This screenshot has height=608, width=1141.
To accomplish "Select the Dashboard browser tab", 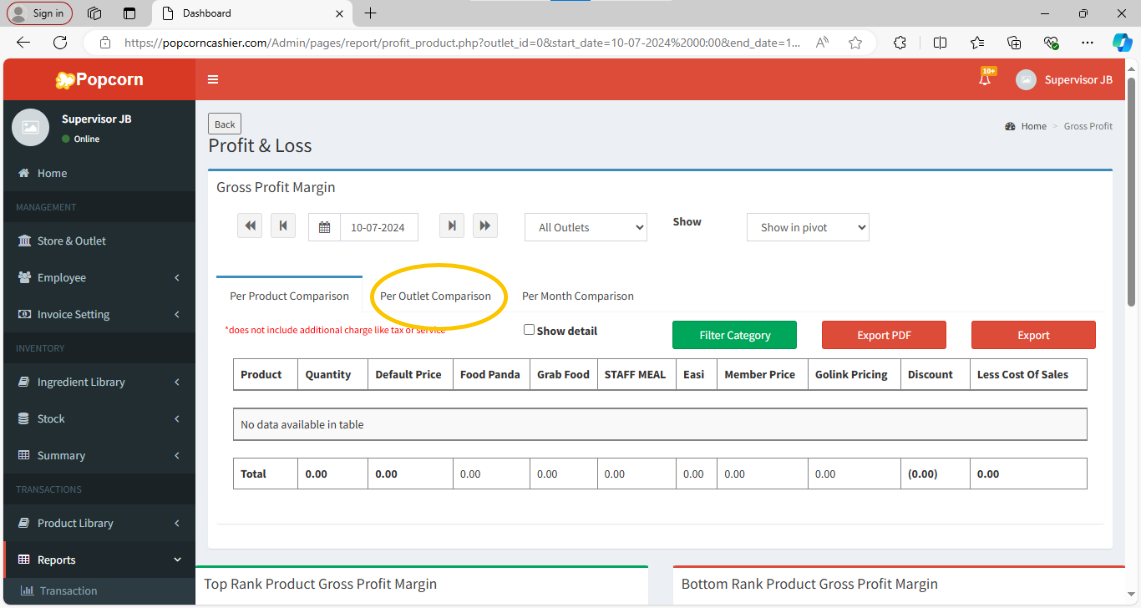I will tap(252, 13).
